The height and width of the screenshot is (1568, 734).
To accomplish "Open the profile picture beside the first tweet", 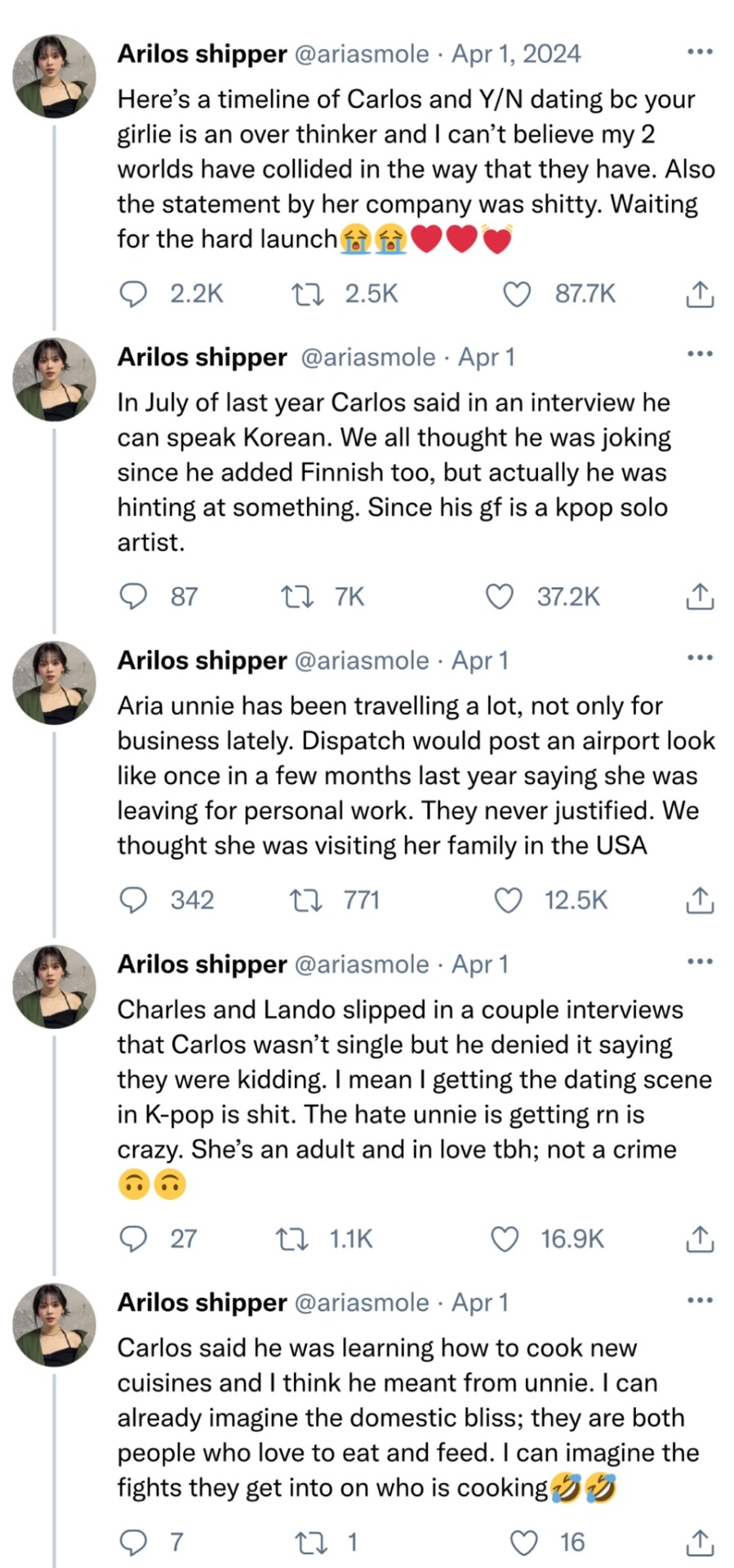I will 54,76.
